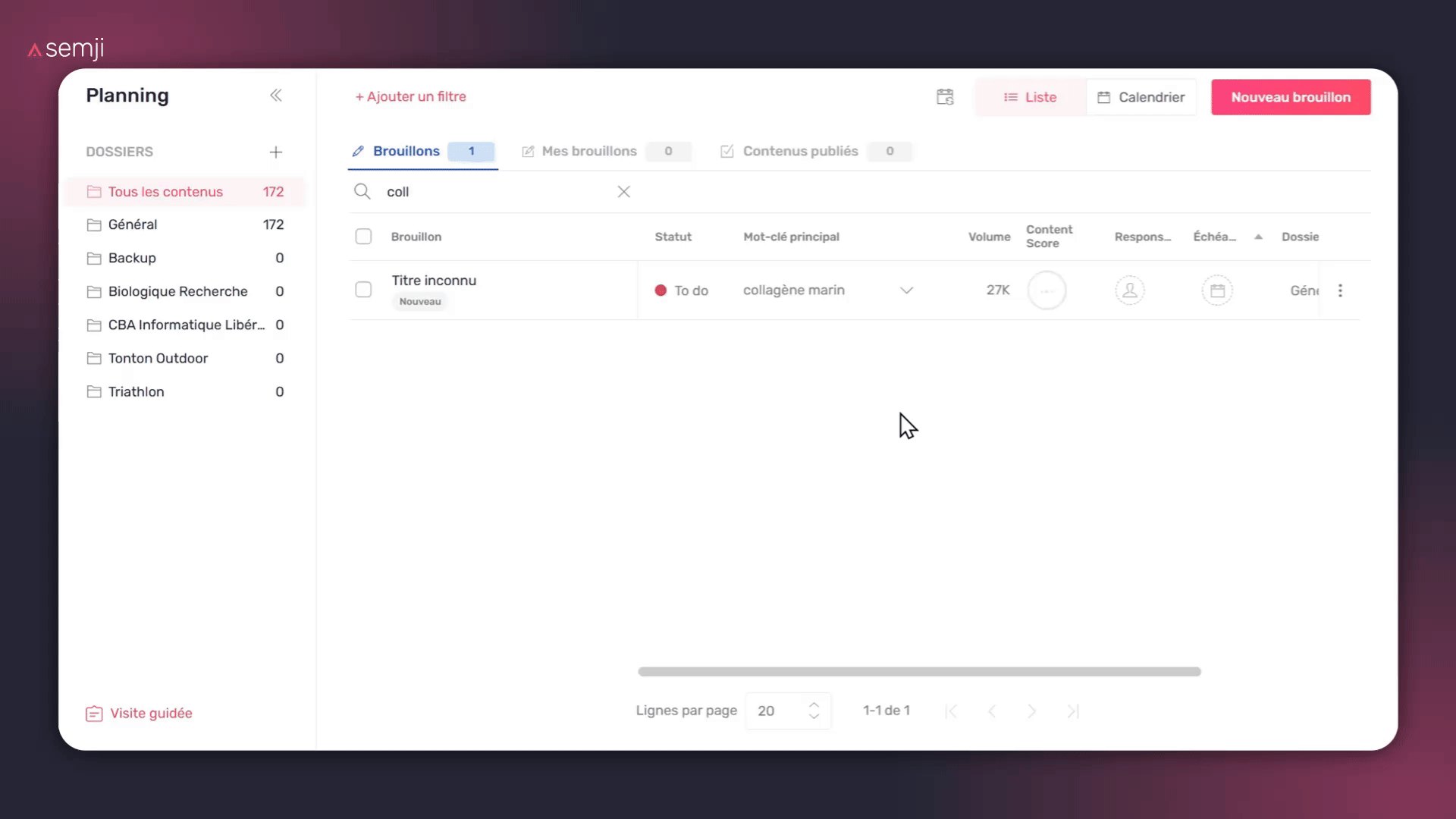Clear the search field with X icon
Viewport: 1456px width, 819px height.
[x=623, y=192]
